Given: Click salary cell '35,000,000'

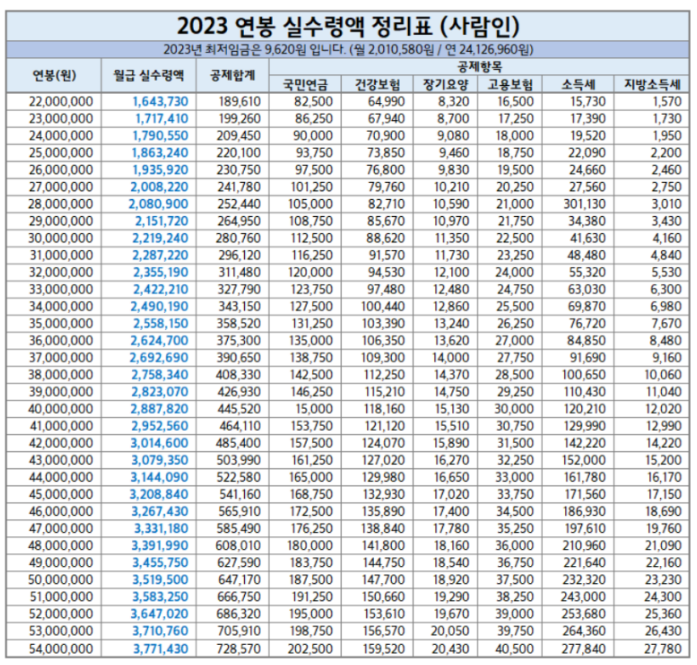Looking at the screenshot, I should (61, 324).
